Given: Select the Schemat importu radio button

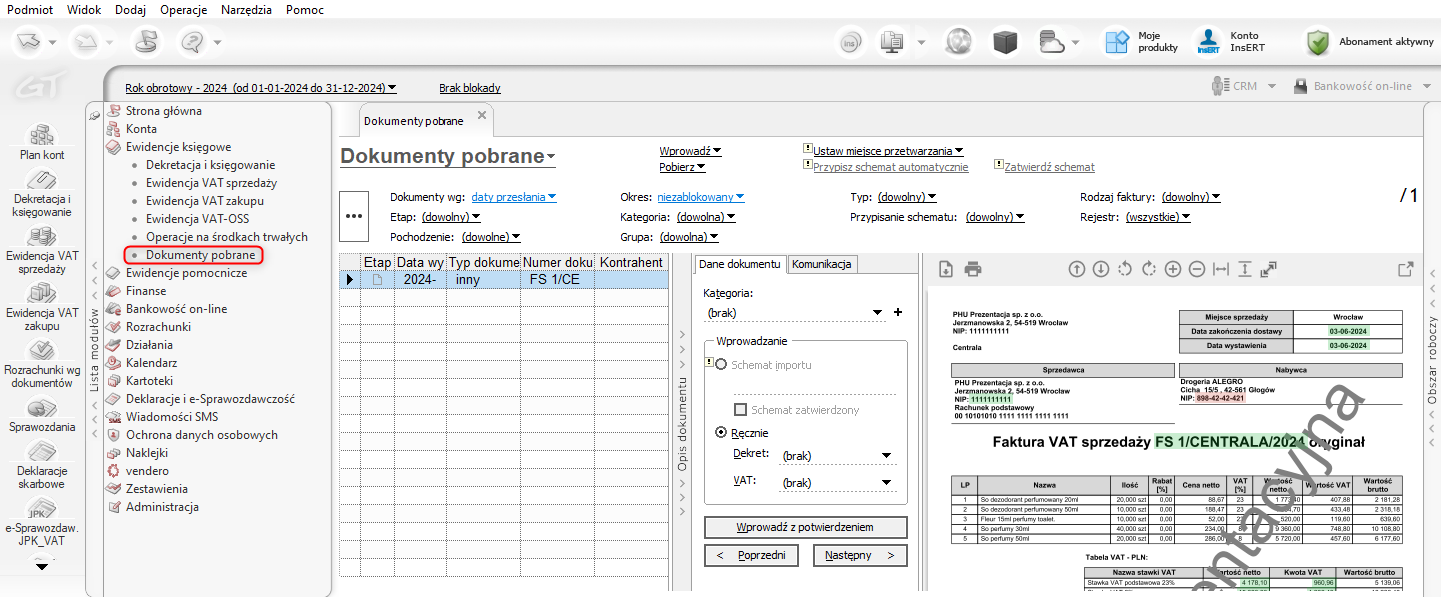Looking at the screenshot, I should click(x=722, y=365).
